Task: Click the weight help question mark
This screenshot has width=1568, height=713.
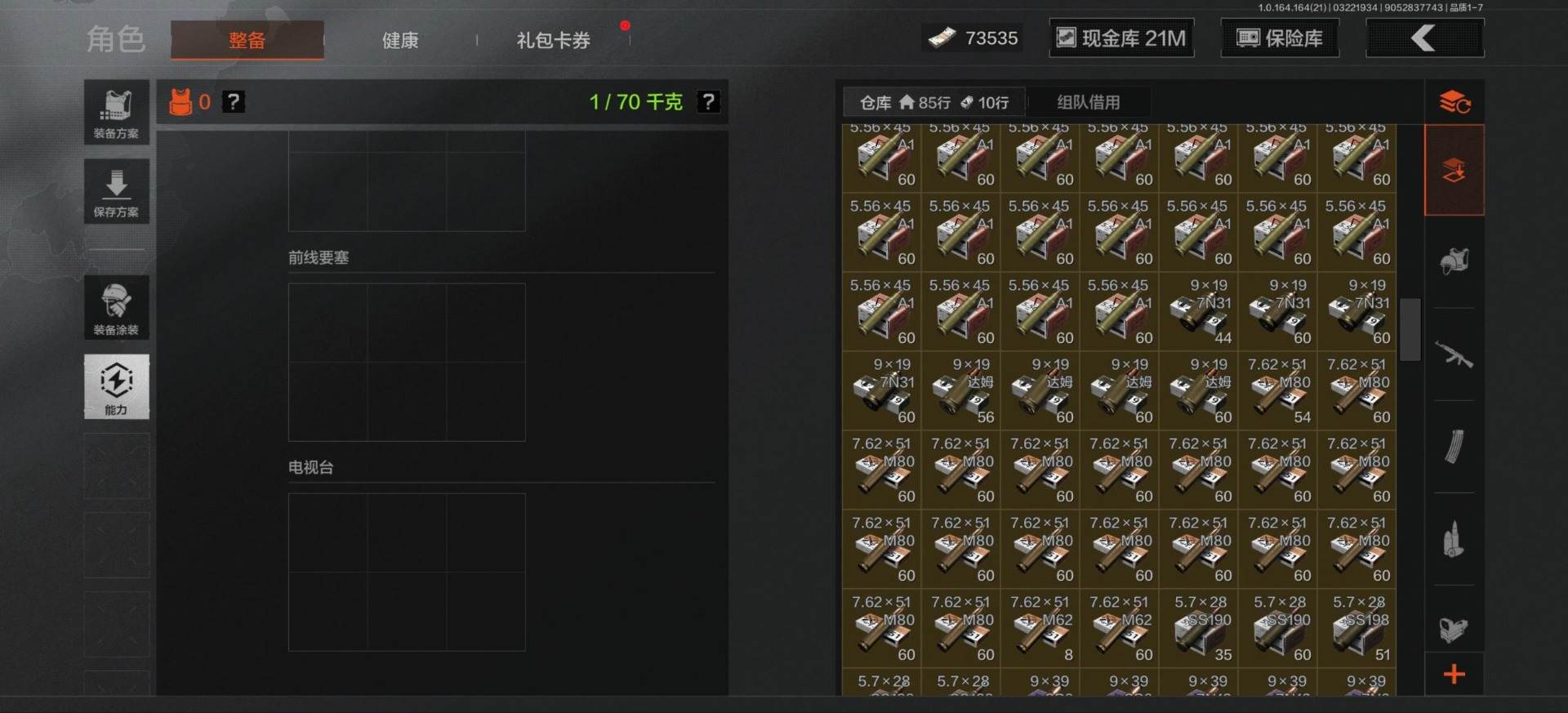Action: tap(708, 102)
